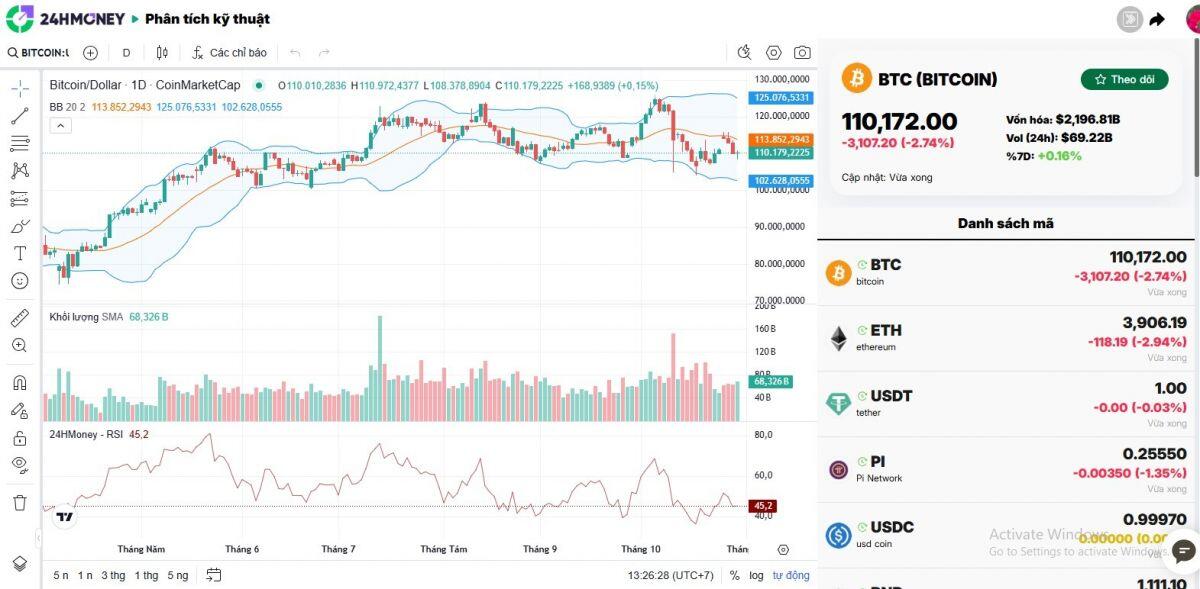Delete drawings with trash icon
Image resolution: width=1200 pixels, height=589 pixels.
[19, 502]
